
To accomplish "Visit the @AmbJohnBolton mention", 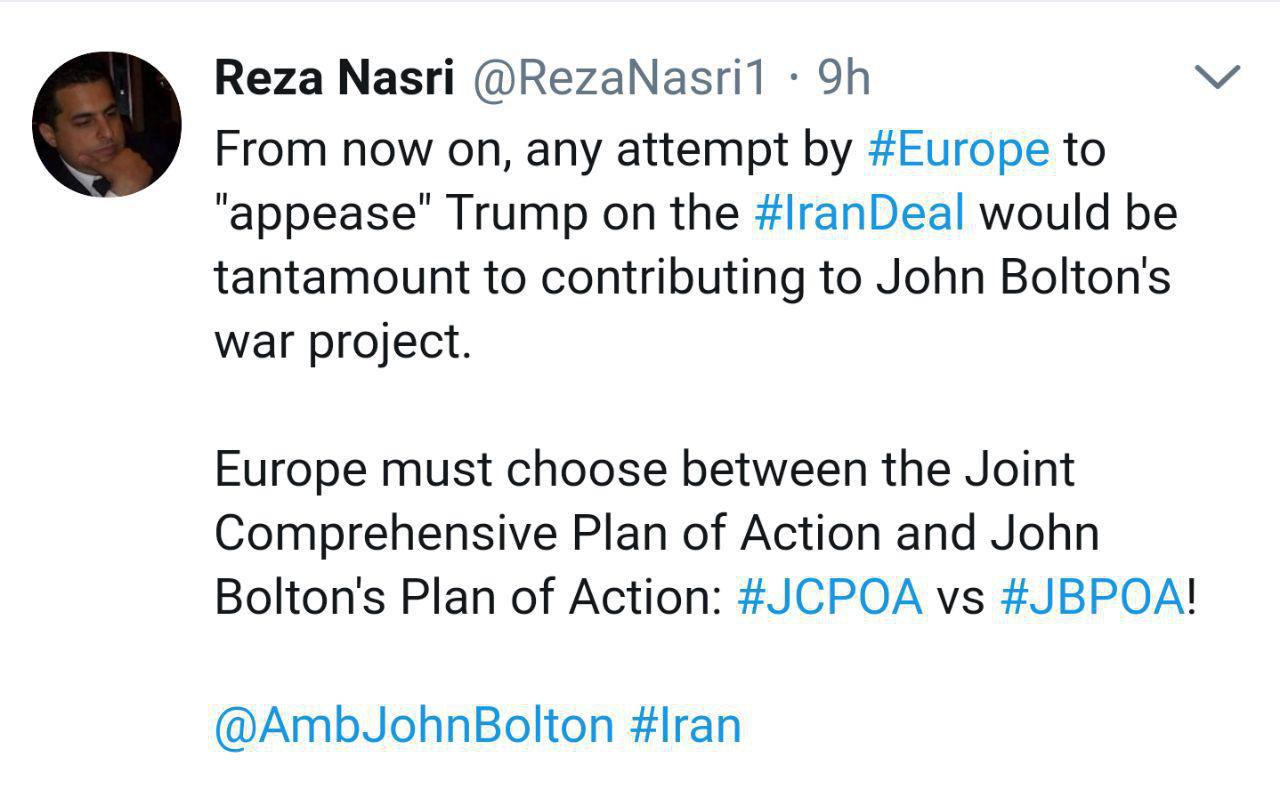I will tap(414, 726).
